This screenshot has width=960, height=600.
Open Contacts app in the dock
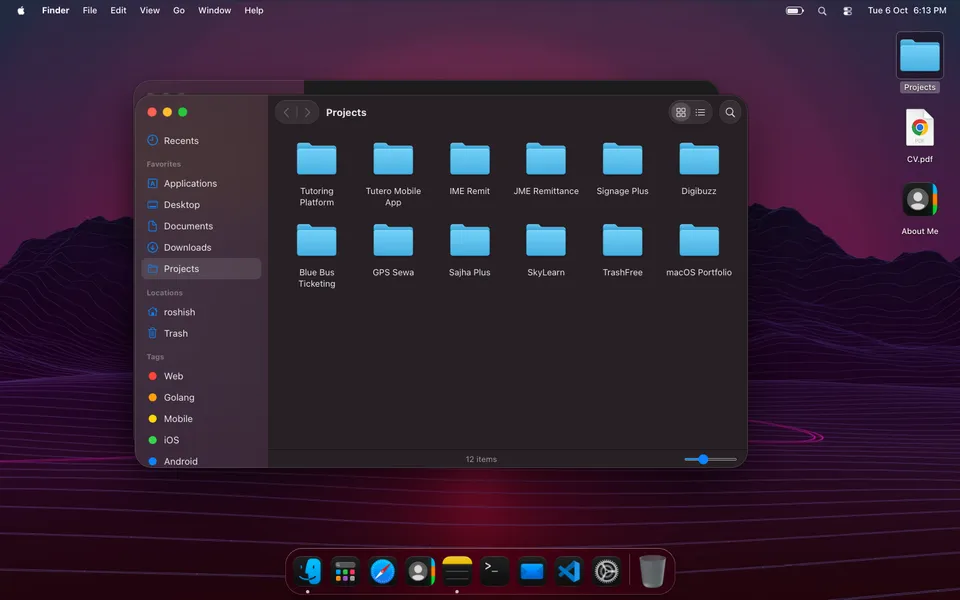[x=419, y=571]
